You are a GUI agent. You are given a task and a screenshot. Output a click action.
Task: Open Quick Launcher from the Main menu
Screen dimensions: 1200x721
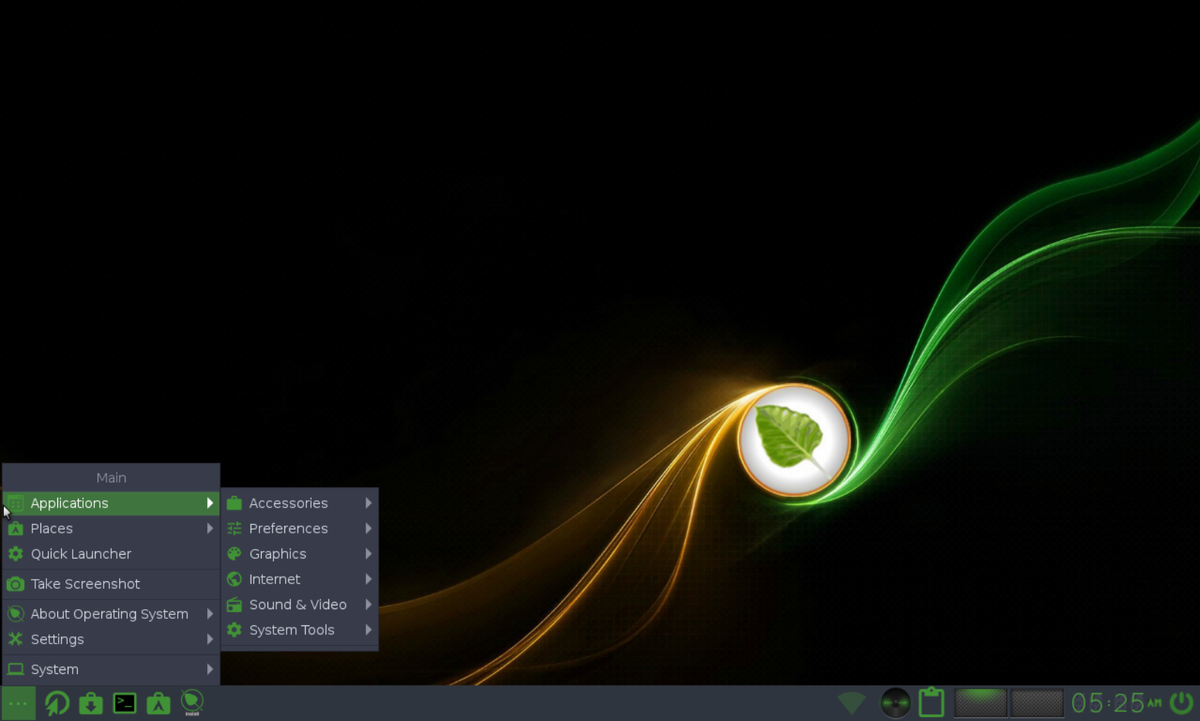111,554
